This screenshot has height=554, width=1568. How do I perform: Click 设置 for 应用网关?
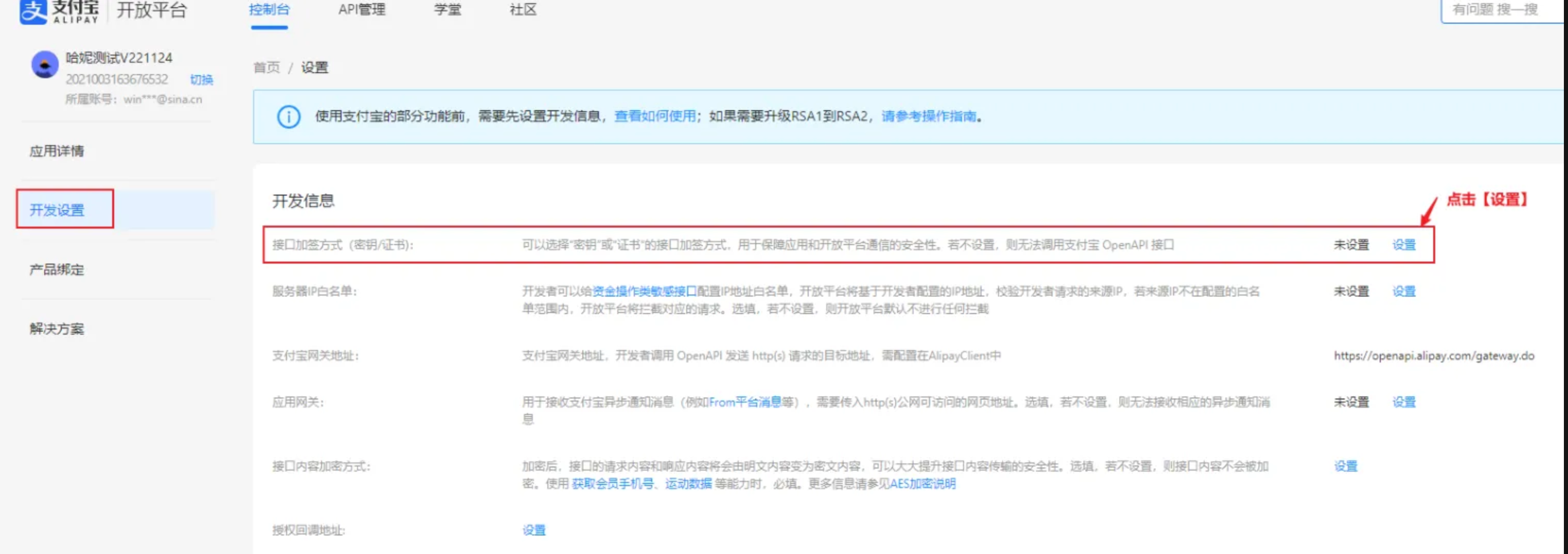1404,402
